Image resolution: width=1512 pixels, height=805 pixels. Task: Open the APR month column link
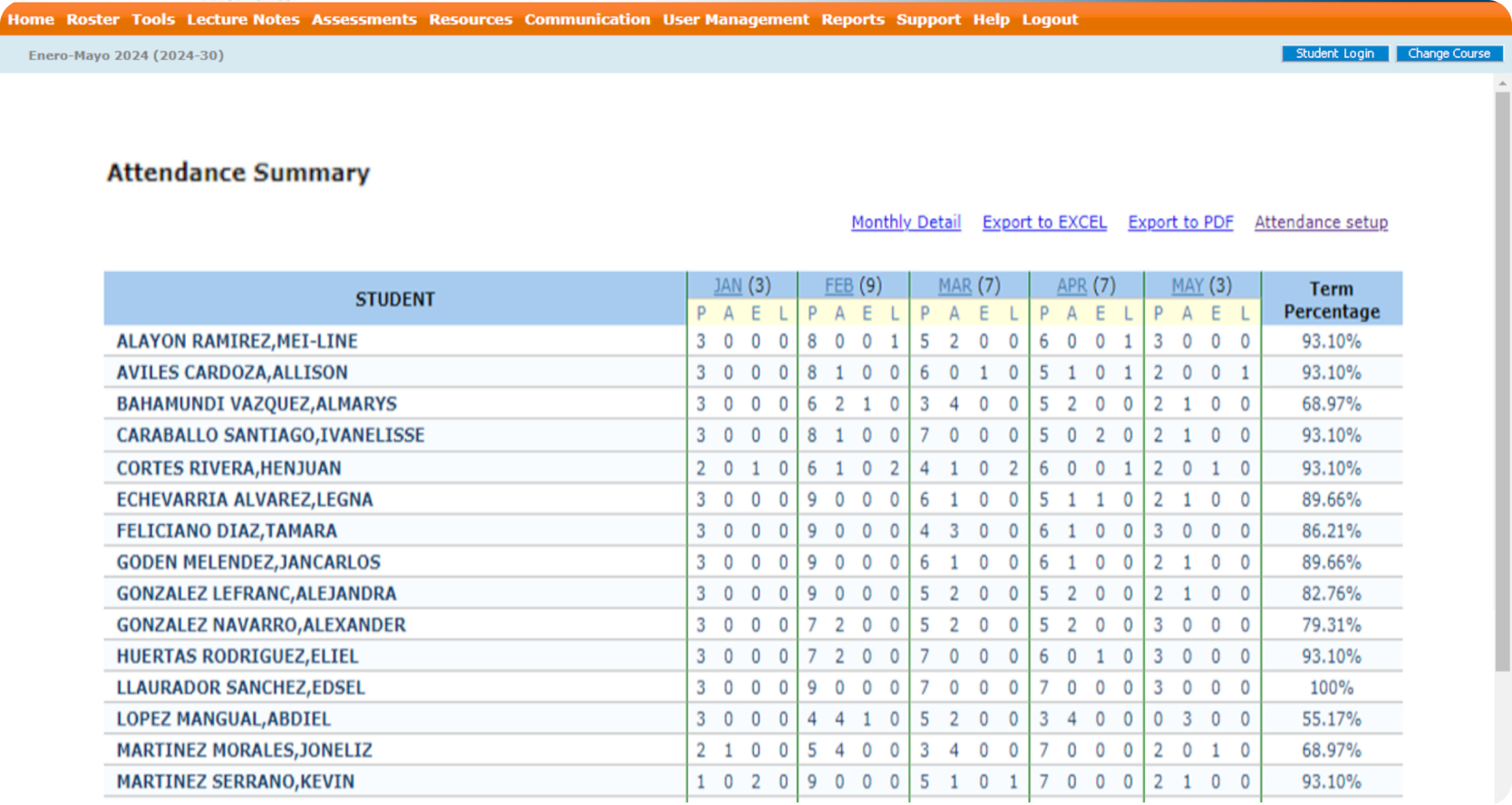[x=1071, y=286]
